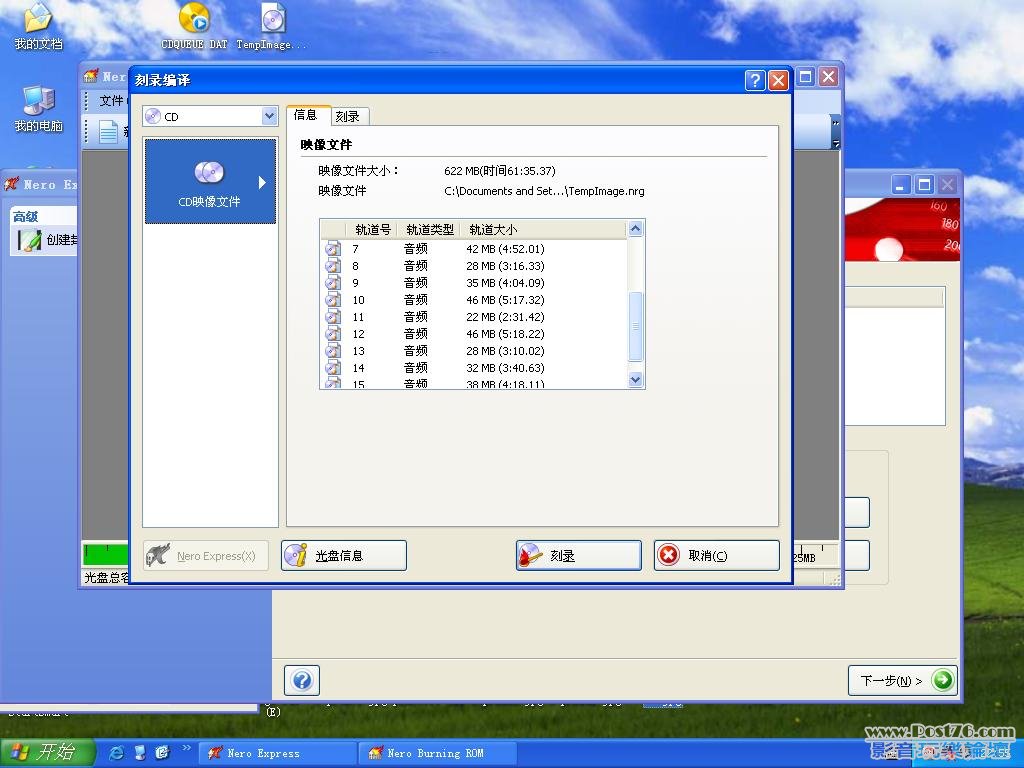Screen dimensions: 1024x768
Task: Switch to Nero Express taskbar button
Action: pos(277,754)
